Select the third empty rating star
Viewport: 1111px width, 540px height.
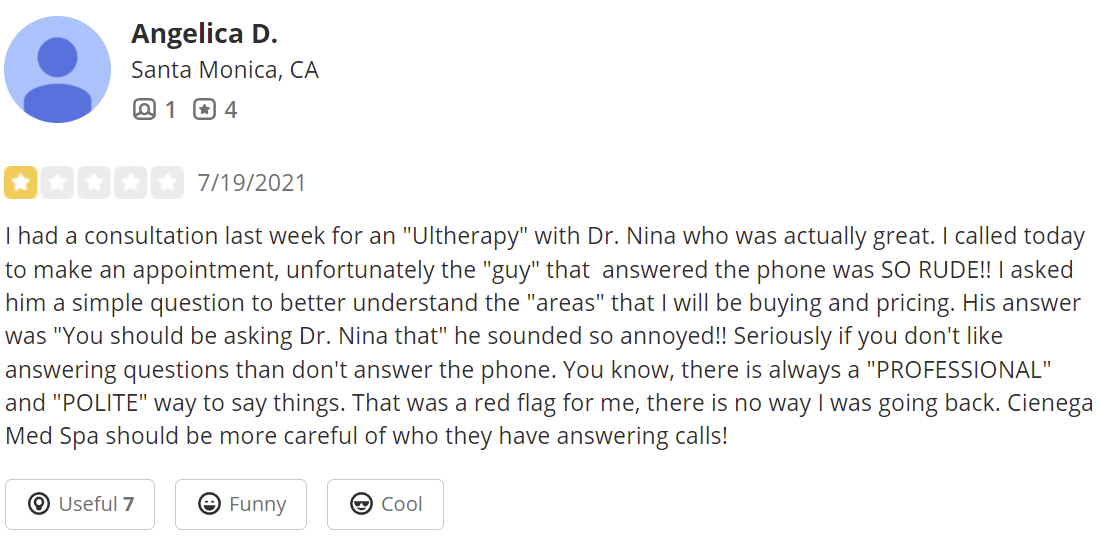[x=94, y=183]
